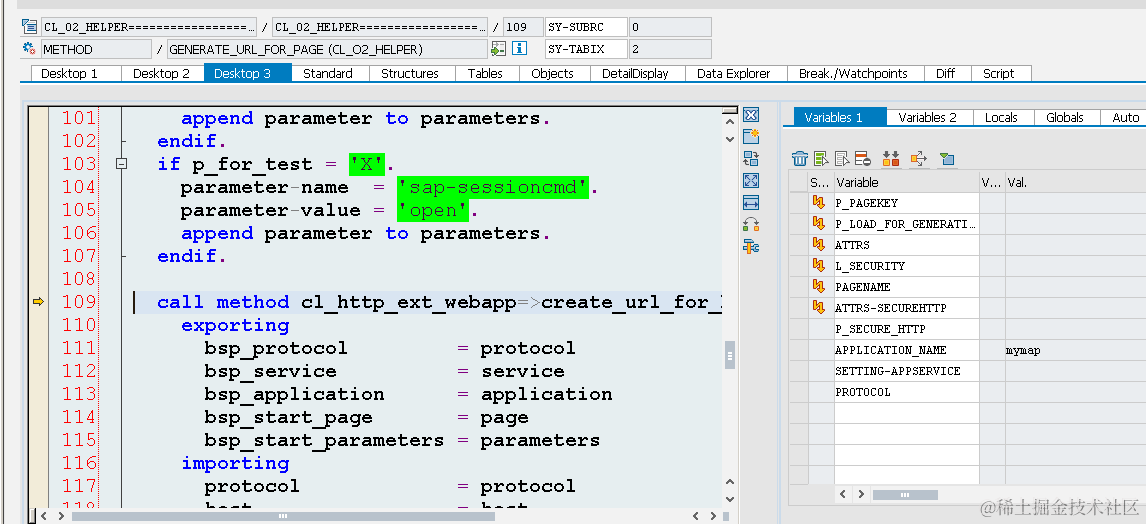Click the editor horizontal scrollbar thumb
This screenshot has height=524, width=1146.
click(283, 516)
